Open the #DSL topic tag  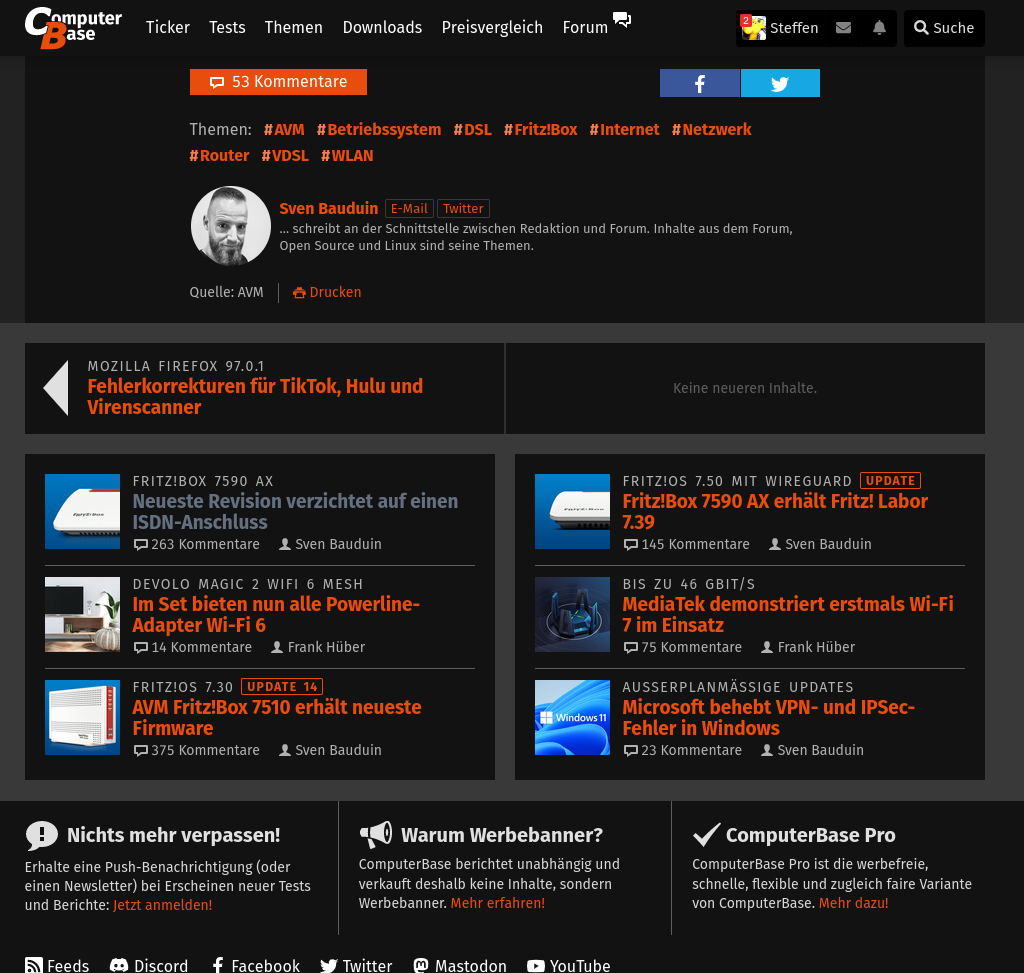click(472, 129)
